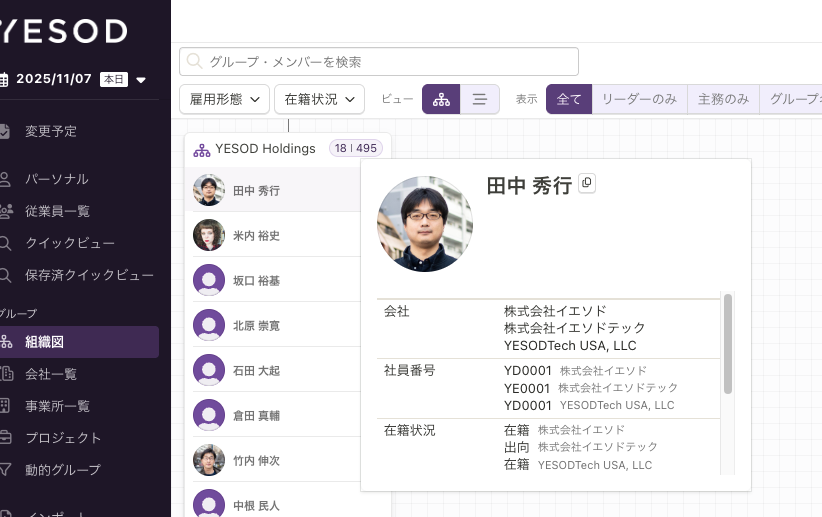Click 北原 崇寛's placeholder avatar icon
The image size is (822, 517).
point(209,325)
